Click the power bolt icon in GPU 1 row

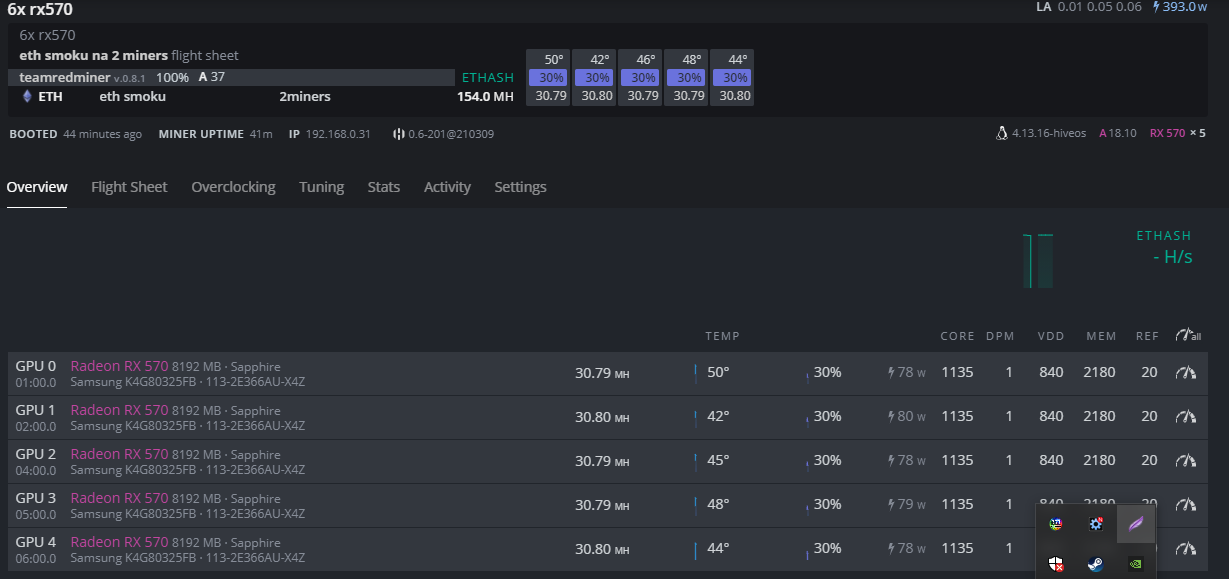tap(891, 416)
